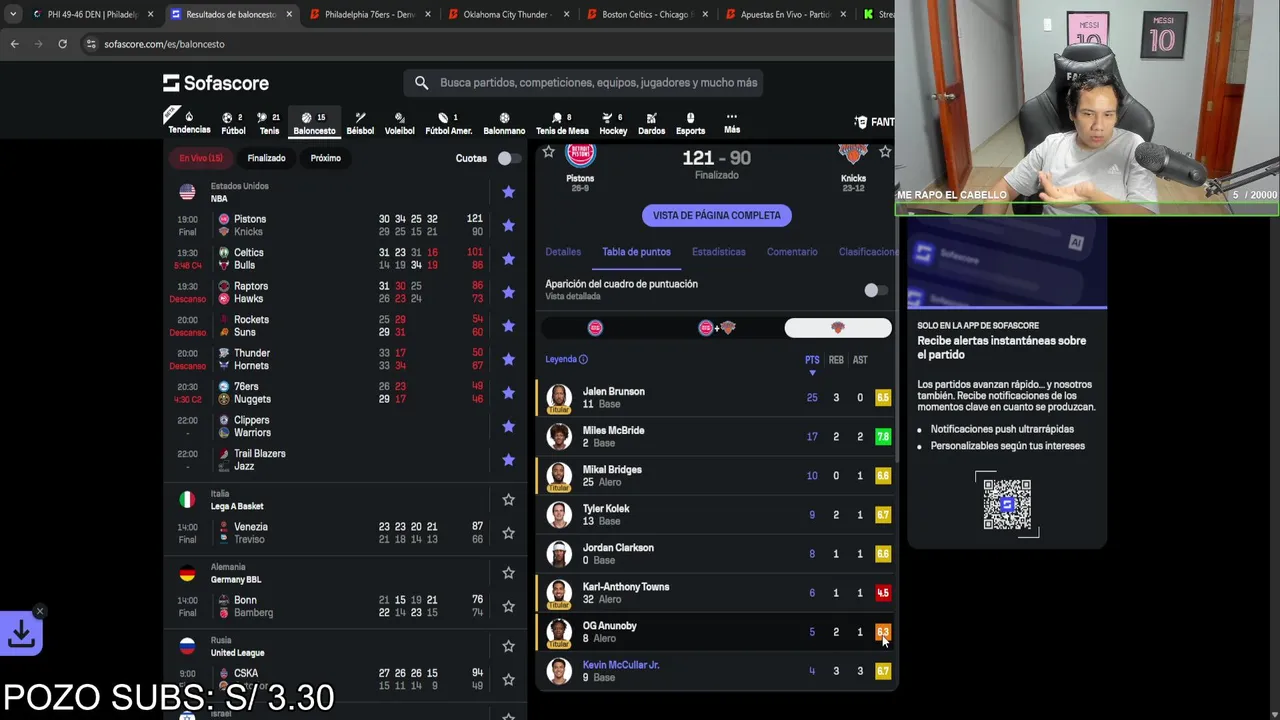Switch to Fútbol sport section
The width and height of the screenshot is (1280, 720).
[233, 122]
